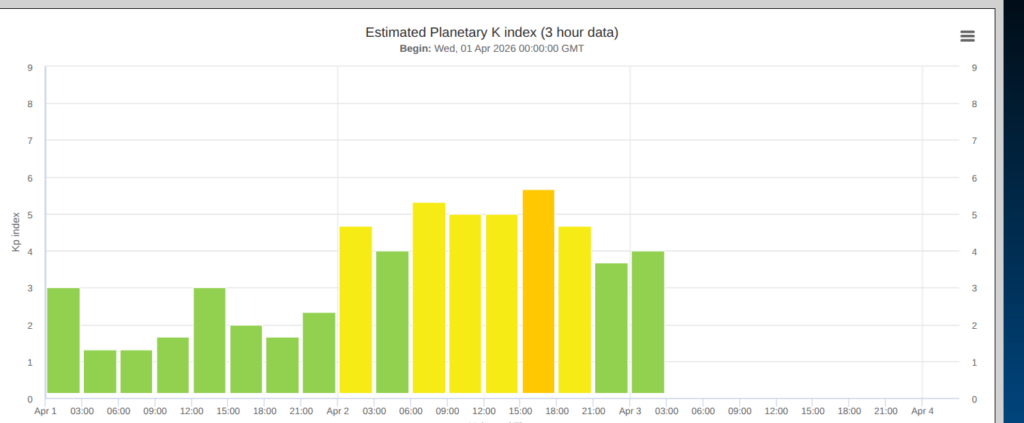This screenshot has width=1024, height=423.
Task: Select the first yellow bar starting at Apr 2
Action: (355, 310)
